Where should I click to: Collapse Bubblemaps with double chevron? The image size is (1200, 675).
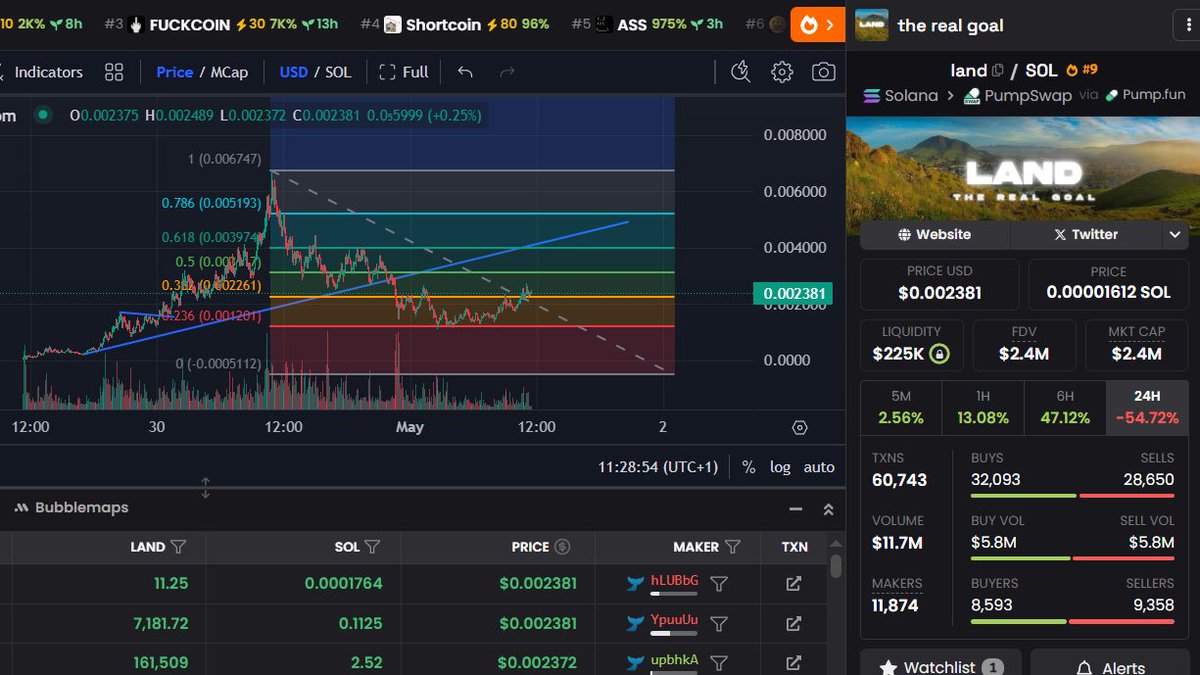click(828, 509)
